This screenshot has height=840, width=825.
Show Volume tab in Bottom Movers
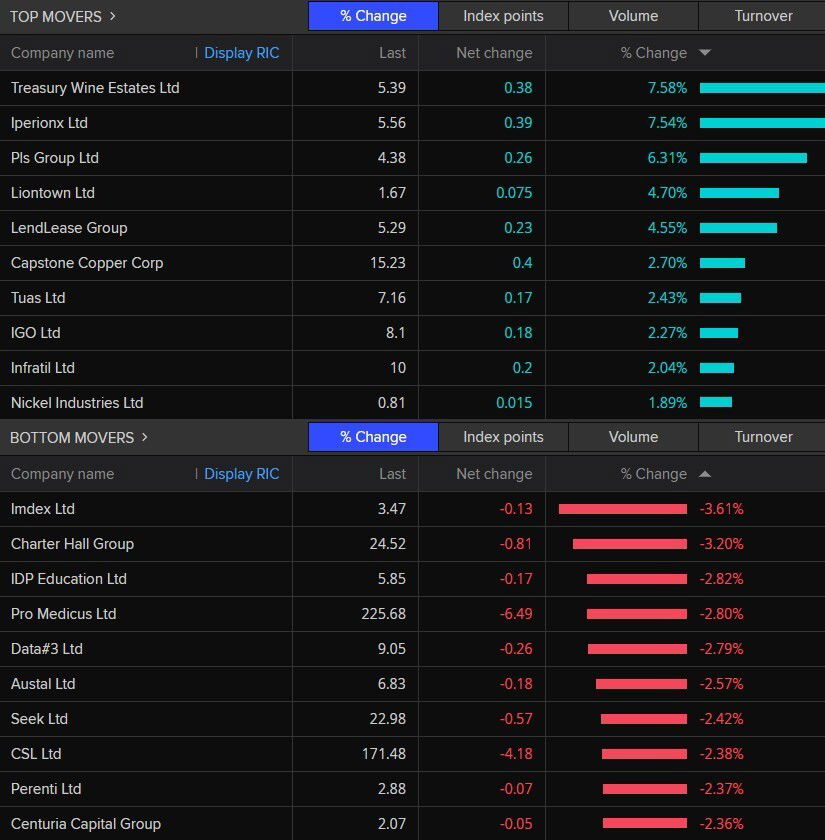[633, 437]
